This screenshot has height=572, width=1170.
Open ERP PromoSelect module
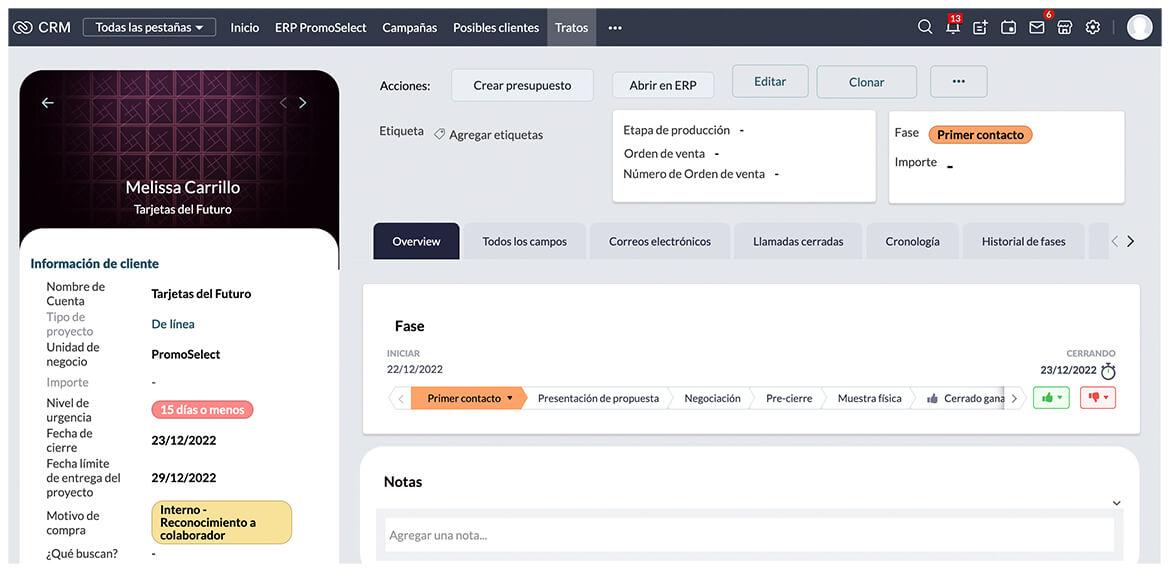pyautogui.click(x=321, y=28)
